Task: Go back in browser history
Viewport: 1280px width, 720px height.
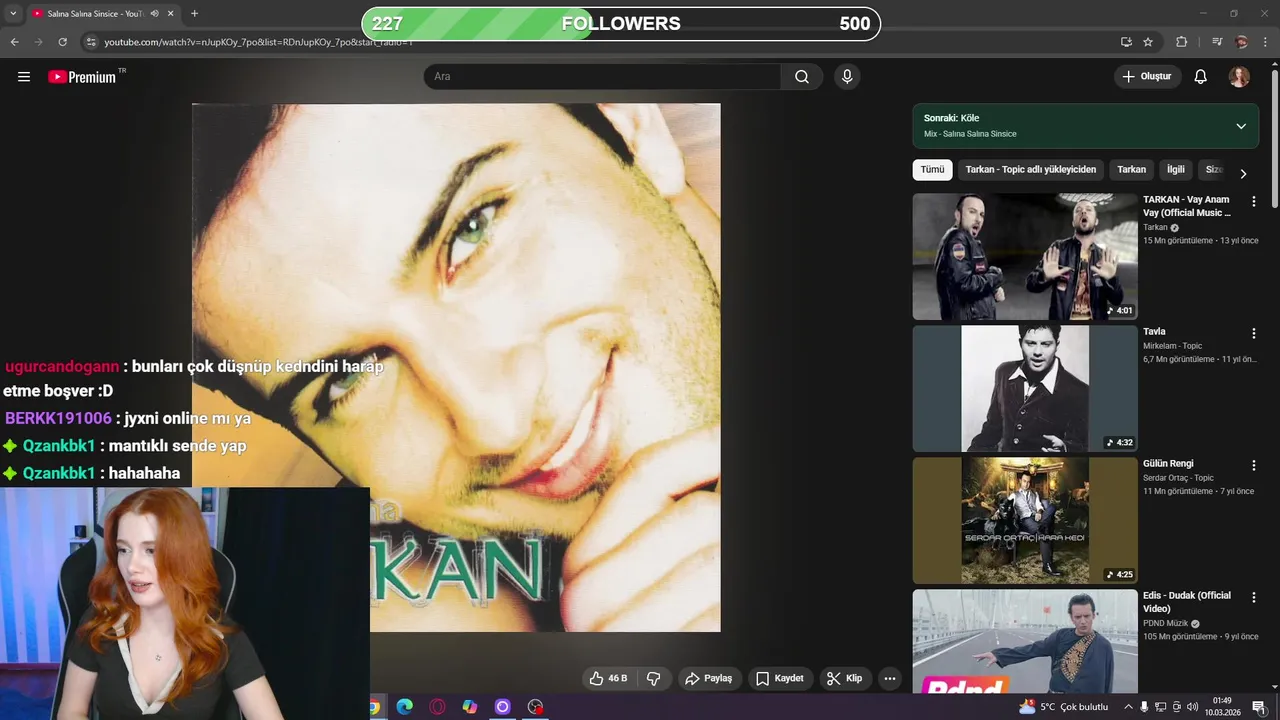Action: (14, 42)
